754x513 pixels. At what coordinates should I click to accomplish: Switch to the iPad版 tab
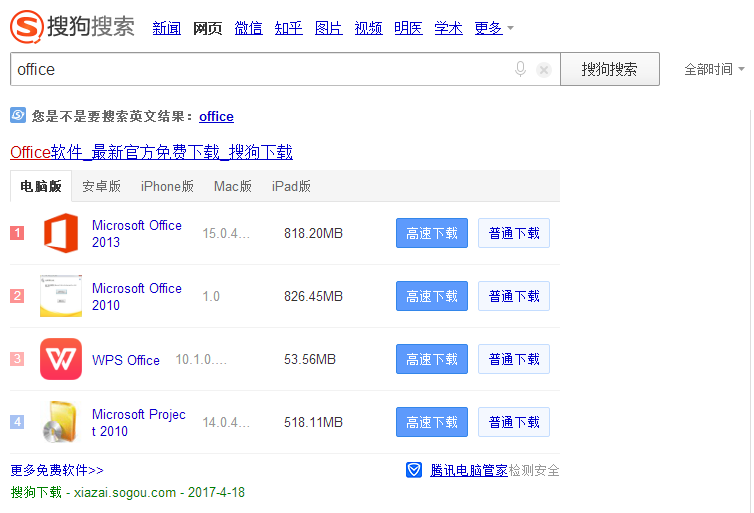point(291,186)
